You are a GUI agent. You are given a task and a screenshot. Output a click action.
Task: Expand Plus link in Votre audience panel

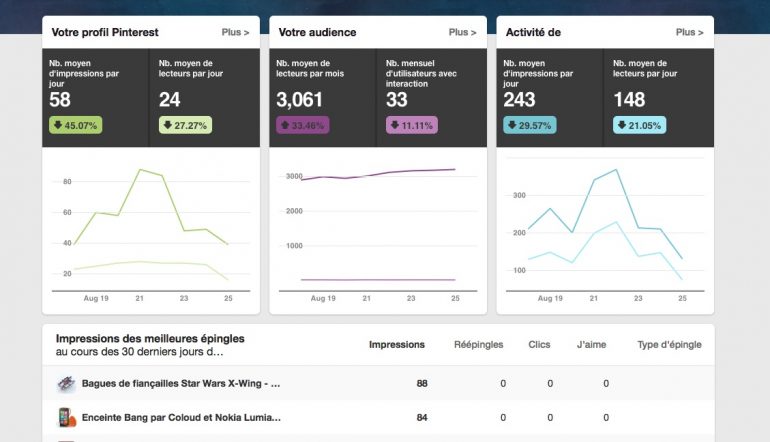coord(462,32)
